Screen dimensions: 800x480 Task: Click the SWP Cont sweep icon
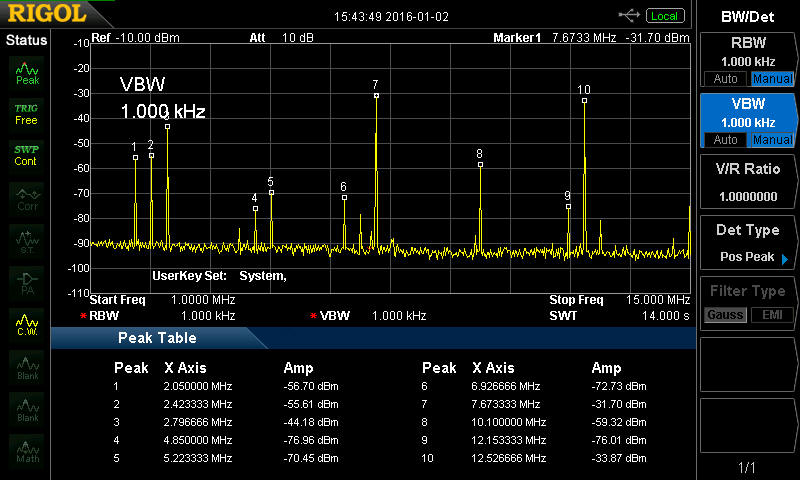point(27,155)
